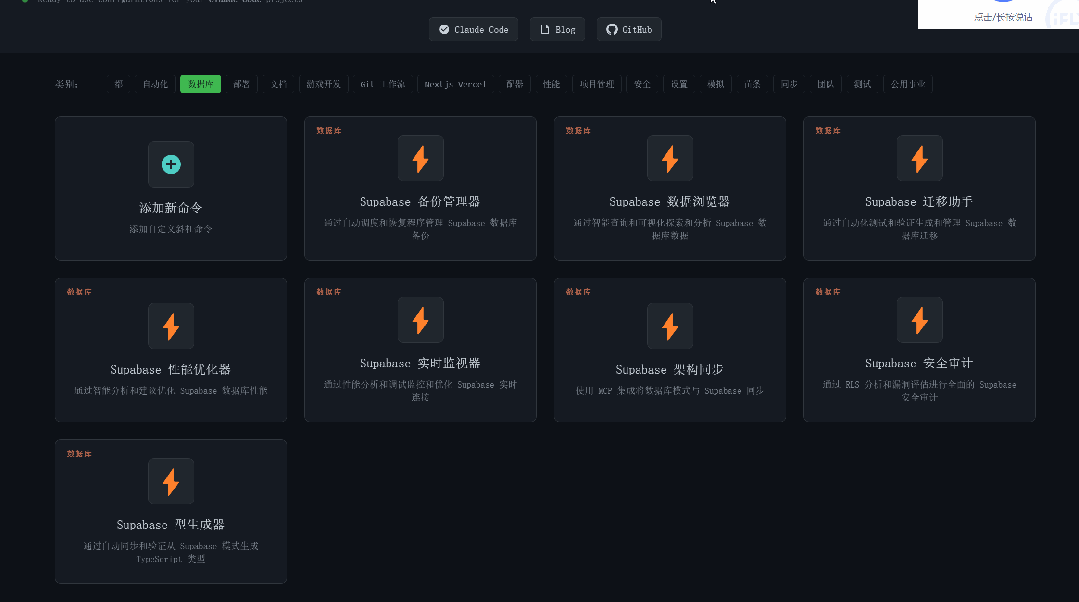Viewport: 1079px width, 602px height.
Task: Click the 数据库 tag on the 迁移助手 card
Action: click(x=828, y=131)
